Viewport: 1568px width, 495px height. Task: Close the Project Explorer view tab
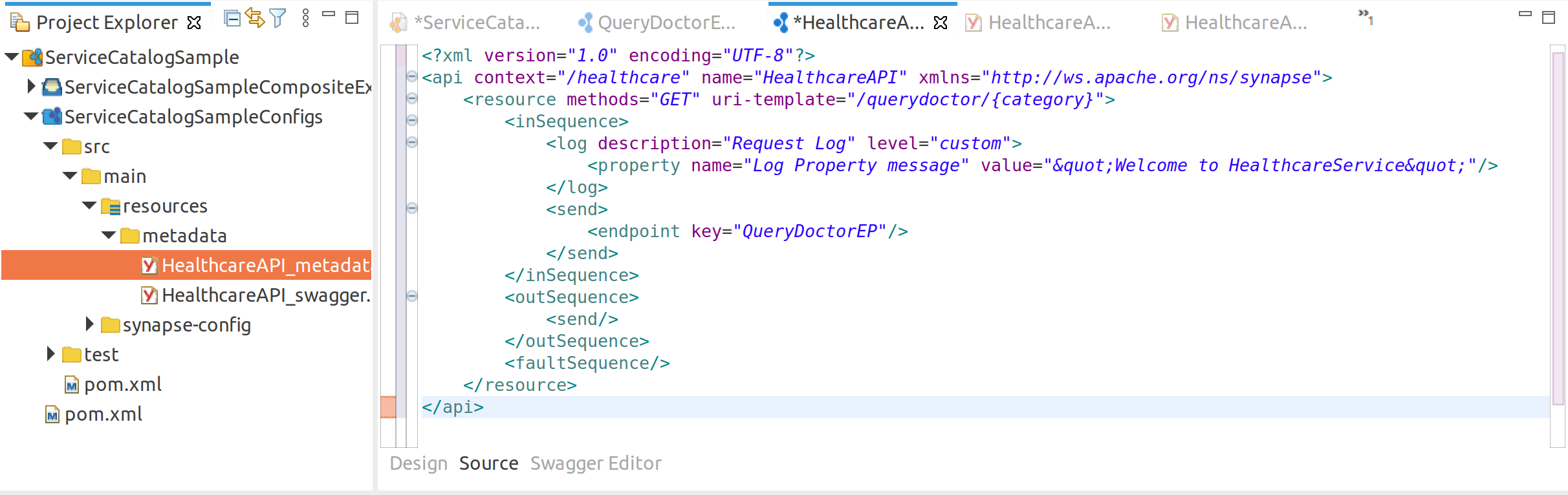pos(194,23)
